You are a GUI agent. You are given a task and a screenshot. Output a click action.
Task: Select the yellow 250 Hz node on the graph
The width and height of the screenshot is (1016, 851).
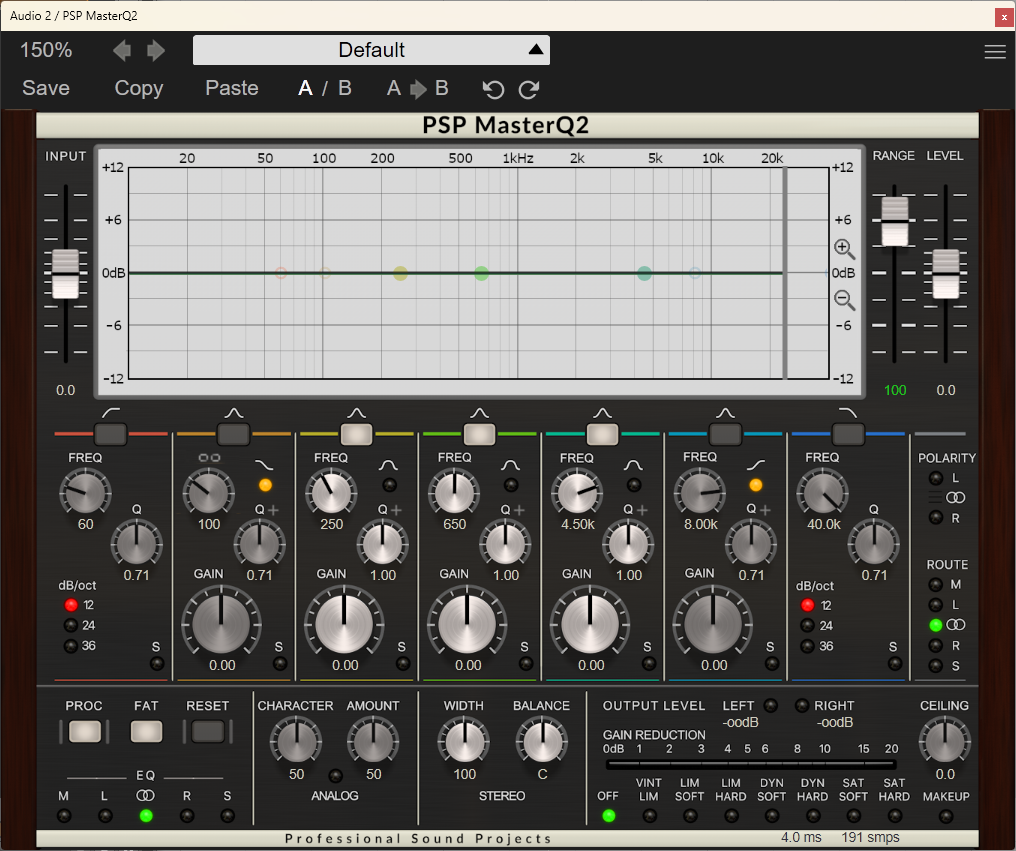400,273
